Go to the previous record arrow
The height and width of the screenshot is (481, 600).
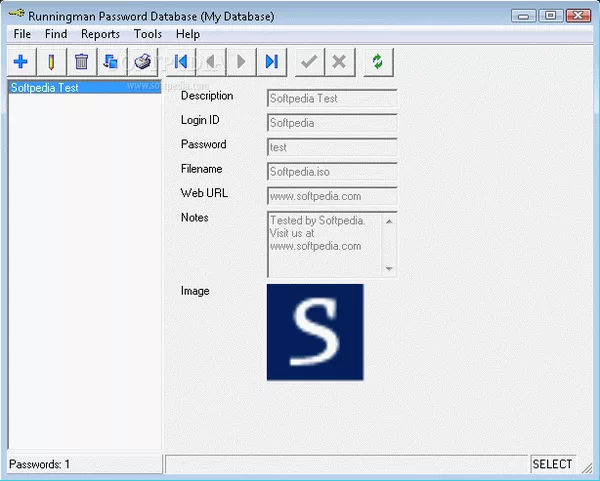(211, 62)
